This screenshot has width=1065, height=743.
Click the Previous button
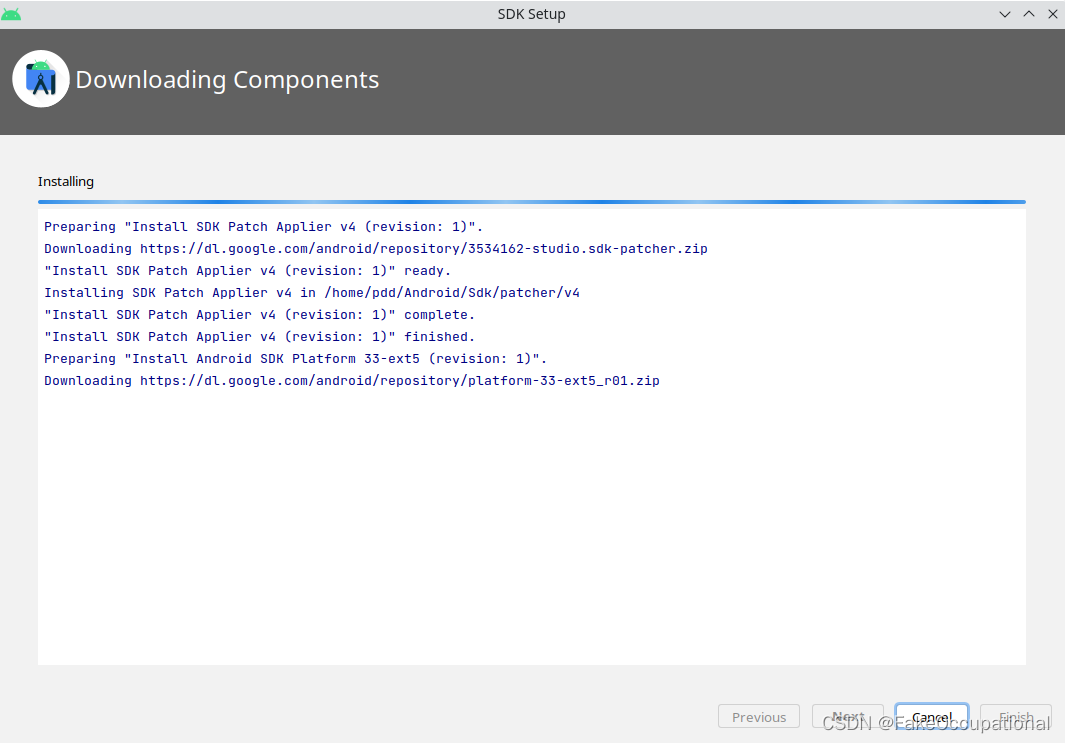759,717
